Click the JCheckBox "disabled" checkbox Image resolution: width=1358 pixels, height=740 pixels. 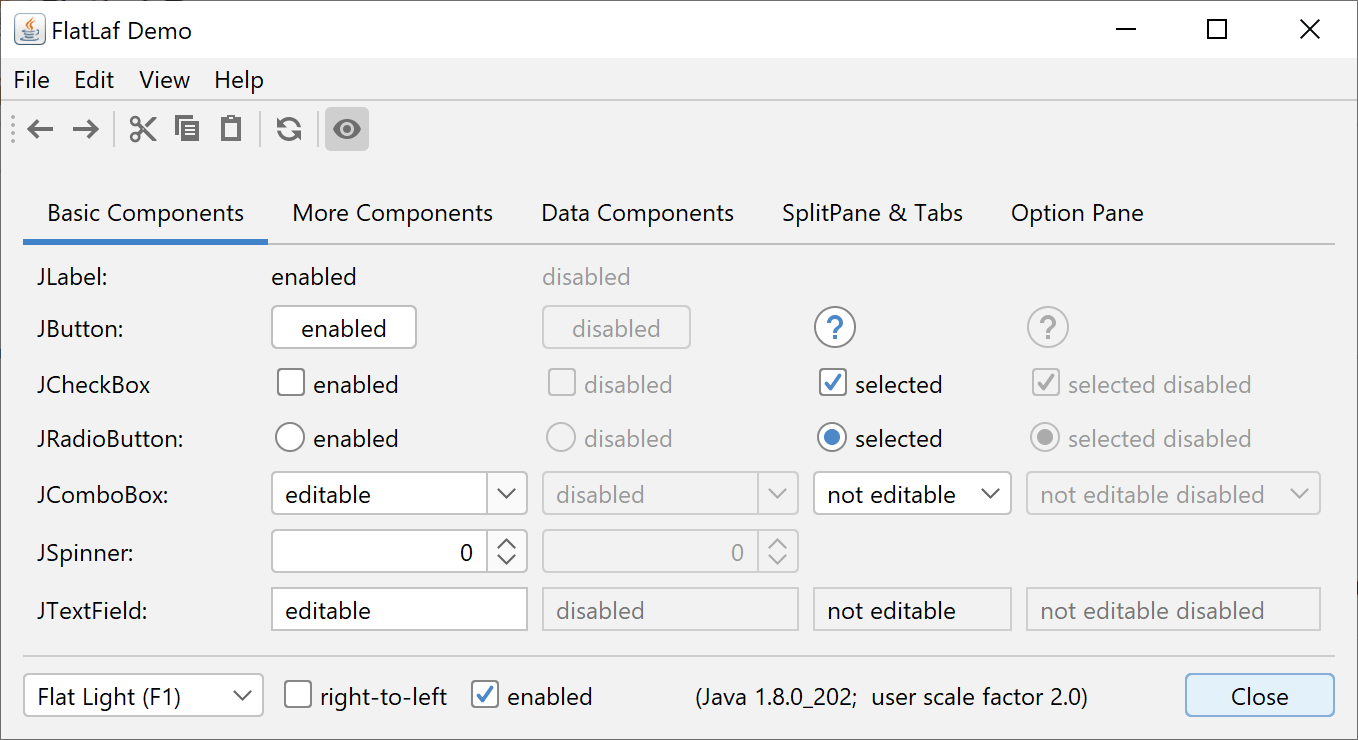tap(561, 383)
